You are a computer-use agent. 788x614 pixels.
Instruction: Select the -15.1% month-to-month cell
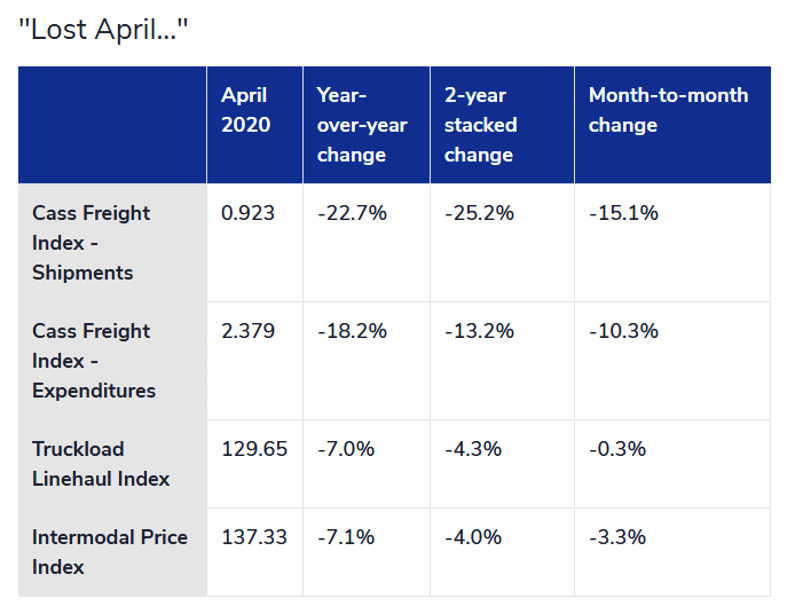pyautogui.click(x=623, y=213)
